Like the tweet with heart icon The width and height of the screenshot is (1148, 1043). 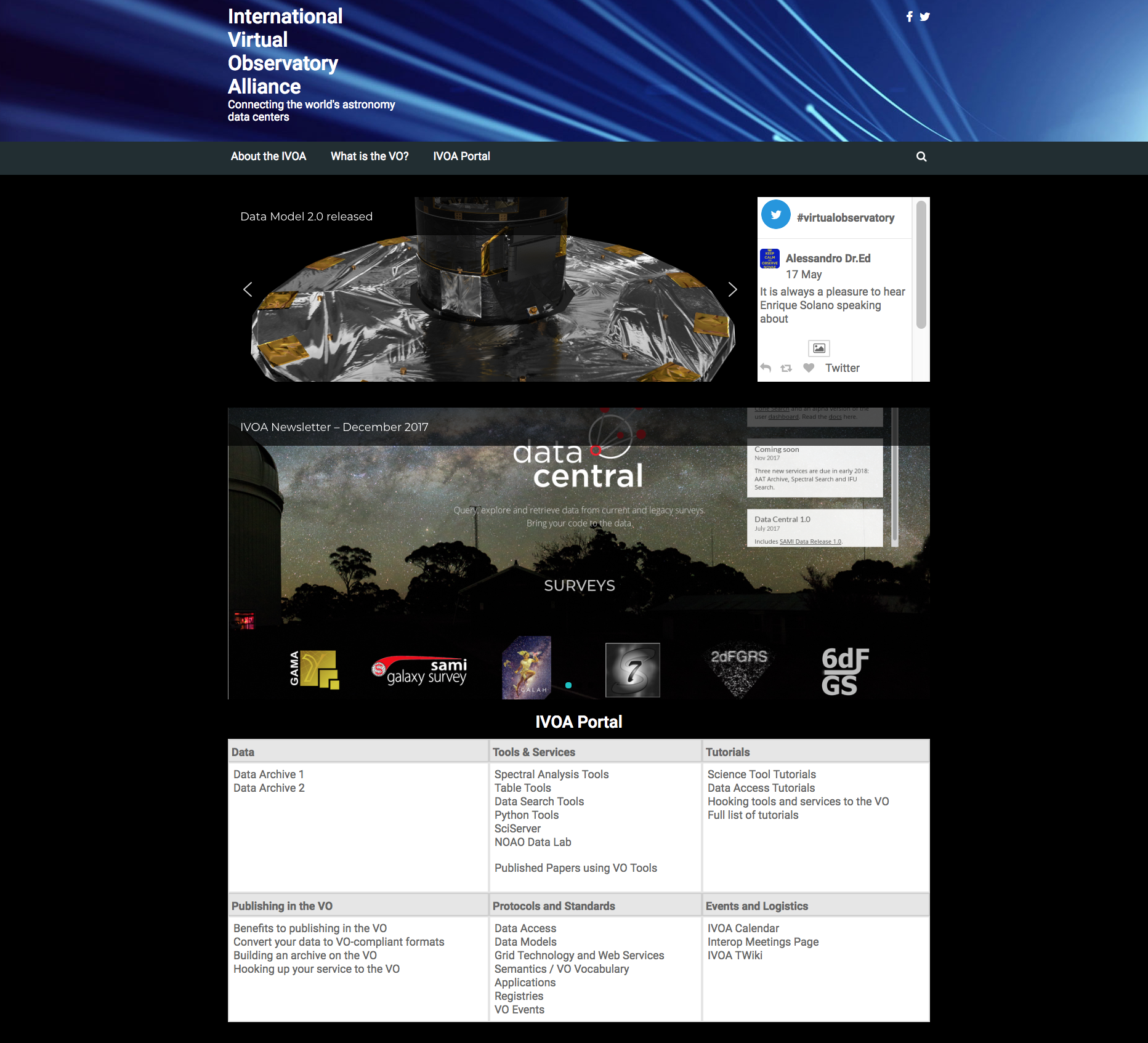(809, 368)
